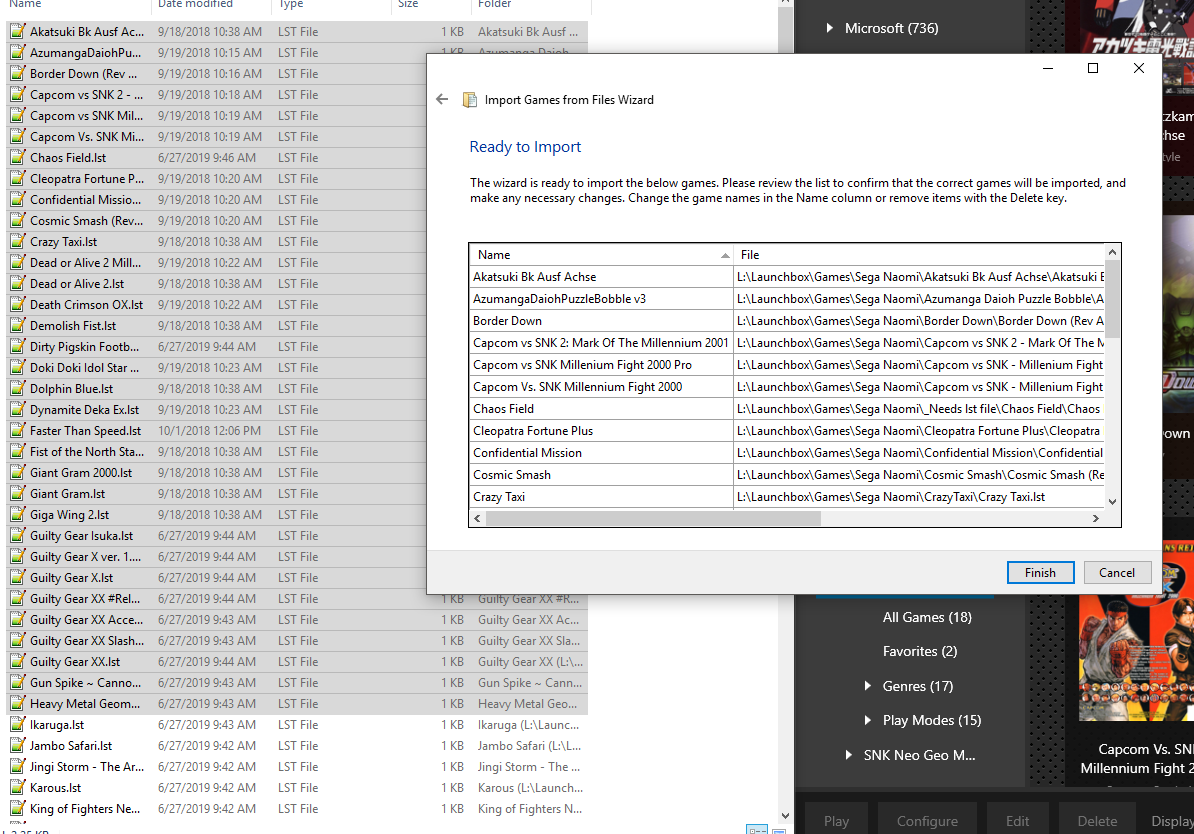The height and width of the screenshot is (834, 1194).
Task: Open Favorites (2) in sidebar
Action: tap(919, 651)
